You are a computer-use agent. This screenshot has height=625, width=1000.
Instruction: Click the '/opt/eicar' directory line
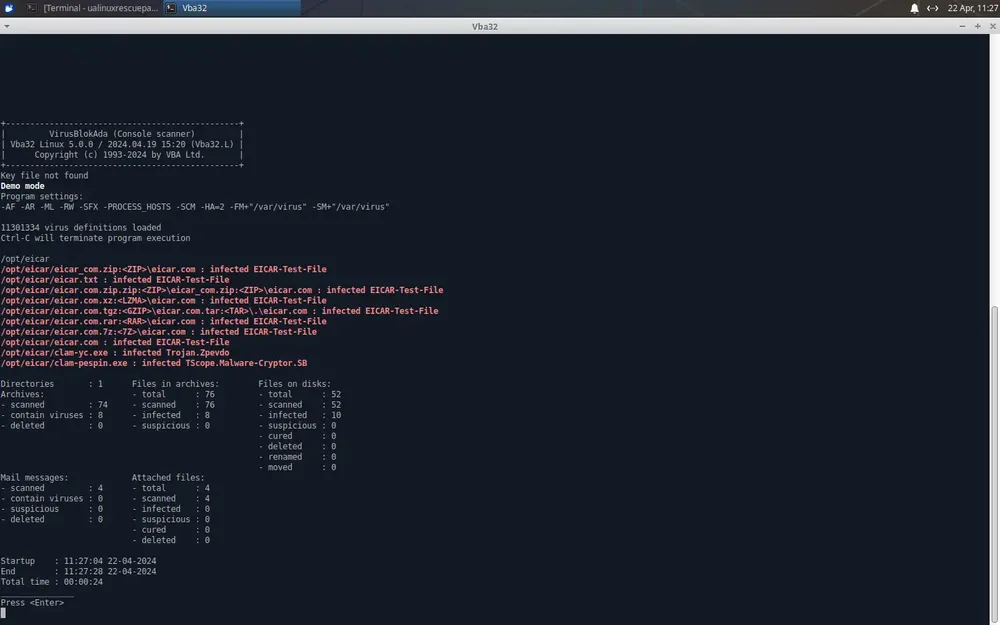(25, 259)
